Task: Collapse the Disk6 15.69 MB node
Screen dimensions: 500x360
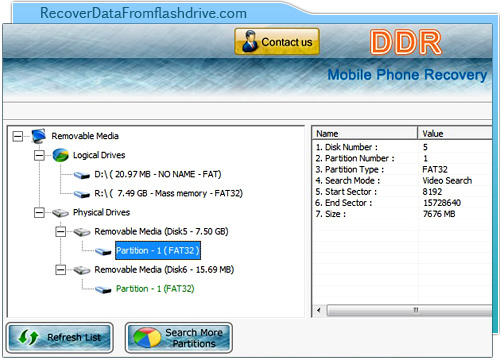Action: pyautogui.click(x=61, y=270)
